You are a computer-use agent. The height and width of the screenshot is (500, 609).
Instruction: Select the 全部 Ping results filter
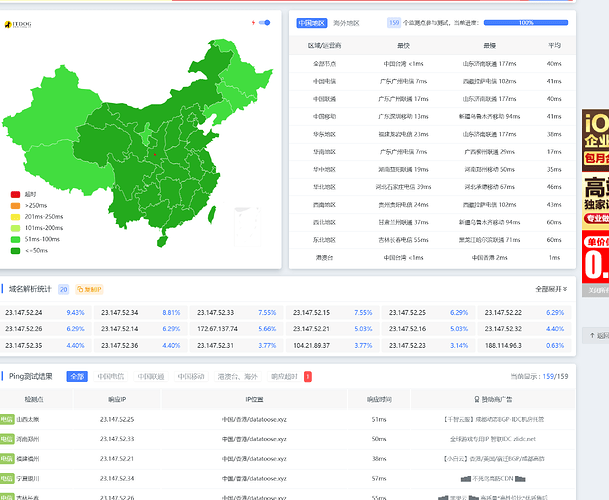[x=77, y=376]
